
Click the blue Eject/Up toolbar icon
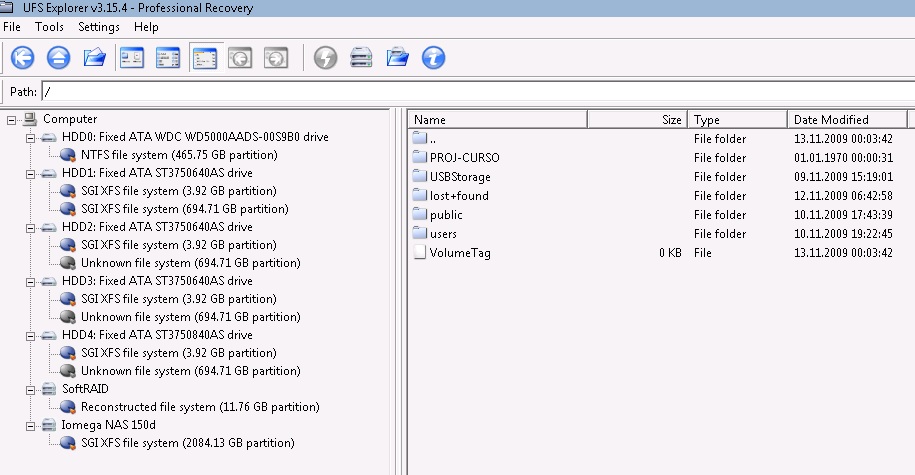point(58,58)
